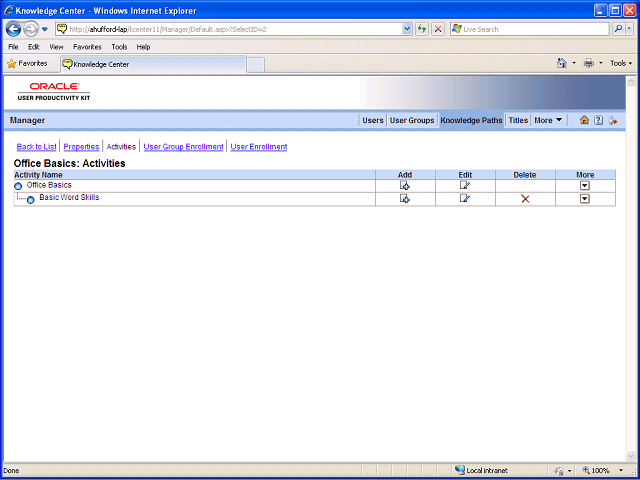Click Edit icon for Office Basics row
The image size is (640, 480).
(464, 185)
